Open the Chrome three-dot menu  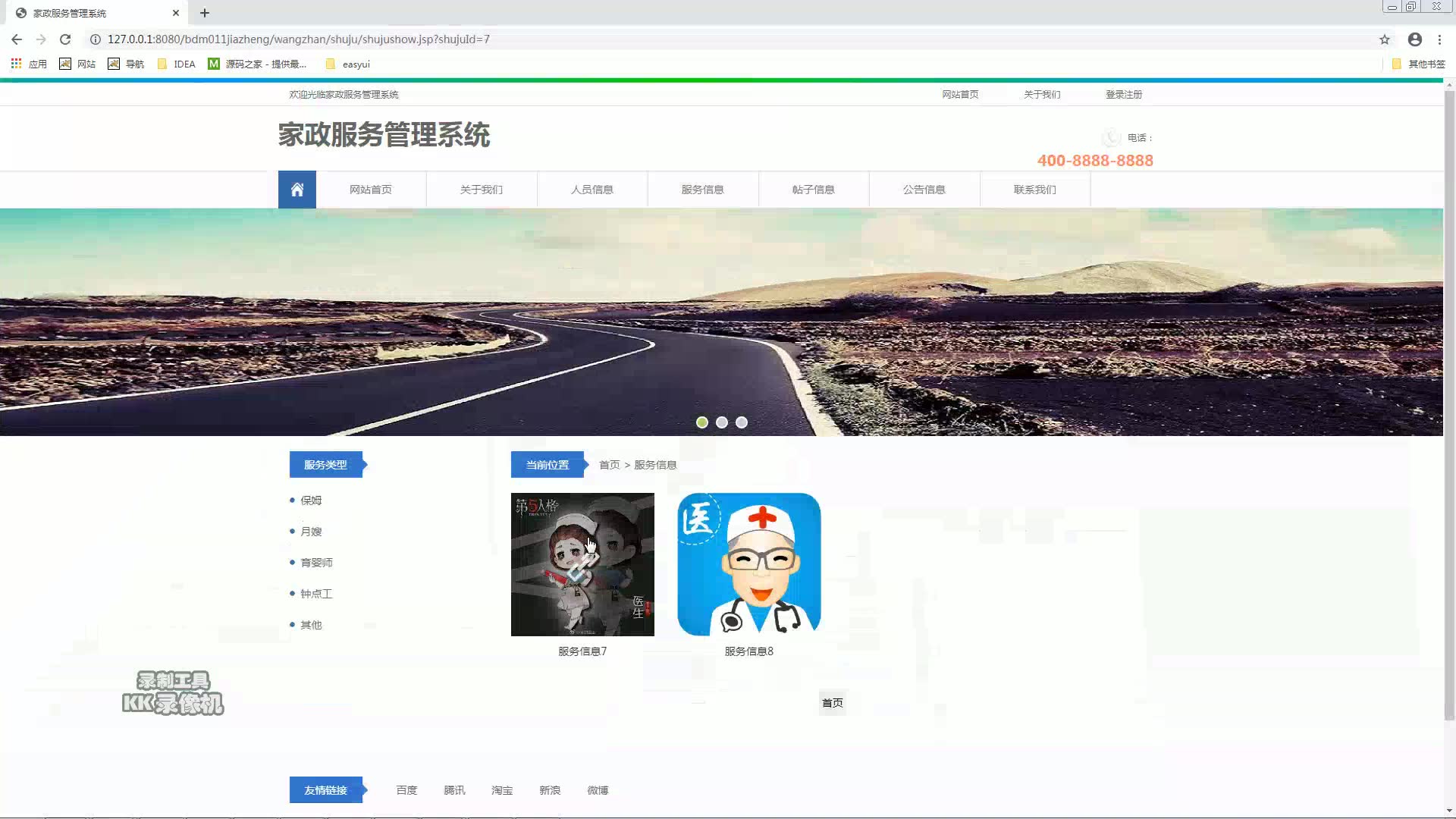click(x=1440, y=39)
